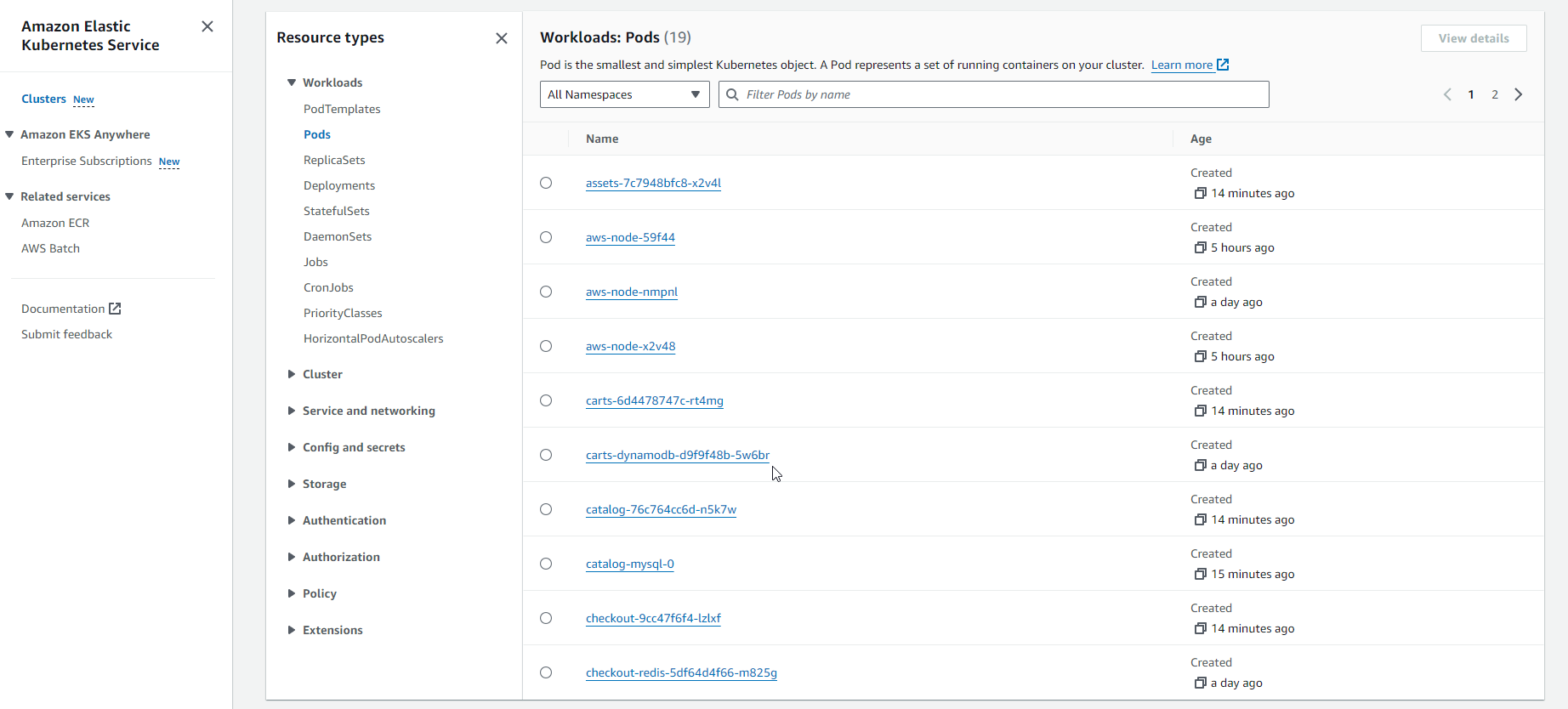This screenshot has width=1568, height=709.
Task: Open PriorityClasses resource type
Action: coord(343,313)
